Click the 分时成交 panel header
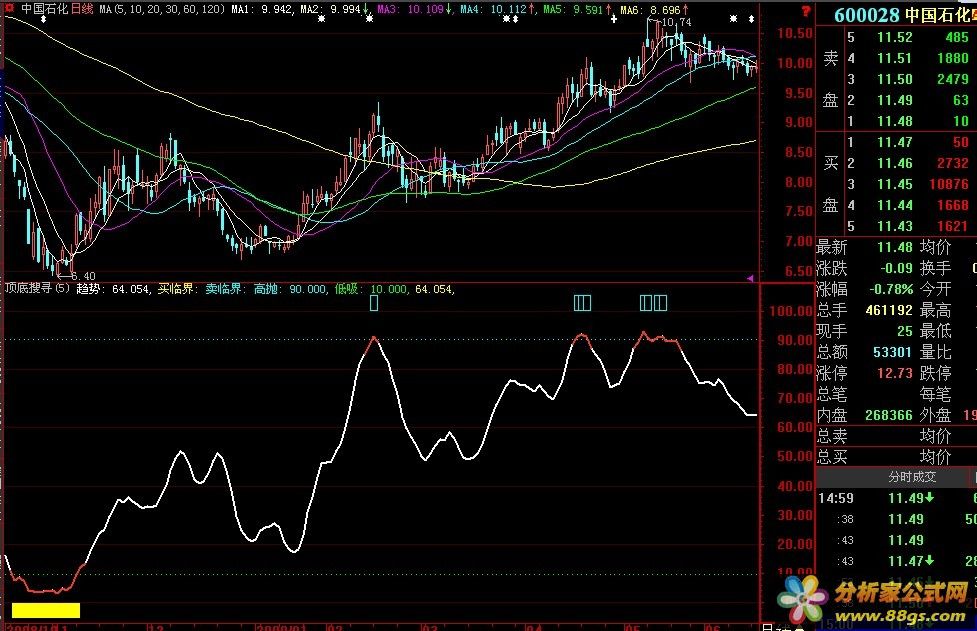The width and height of the screenshot is (977, 631). point(912,477)
